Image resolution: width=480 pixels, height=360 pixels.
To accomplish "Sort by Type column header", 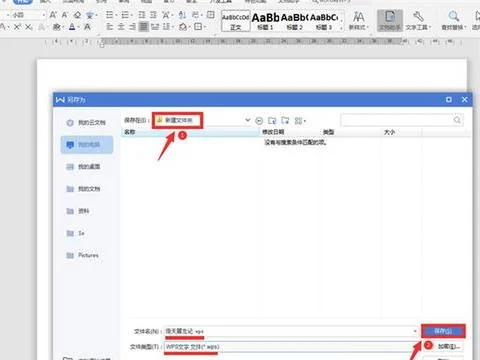I will tap(350, 132).
